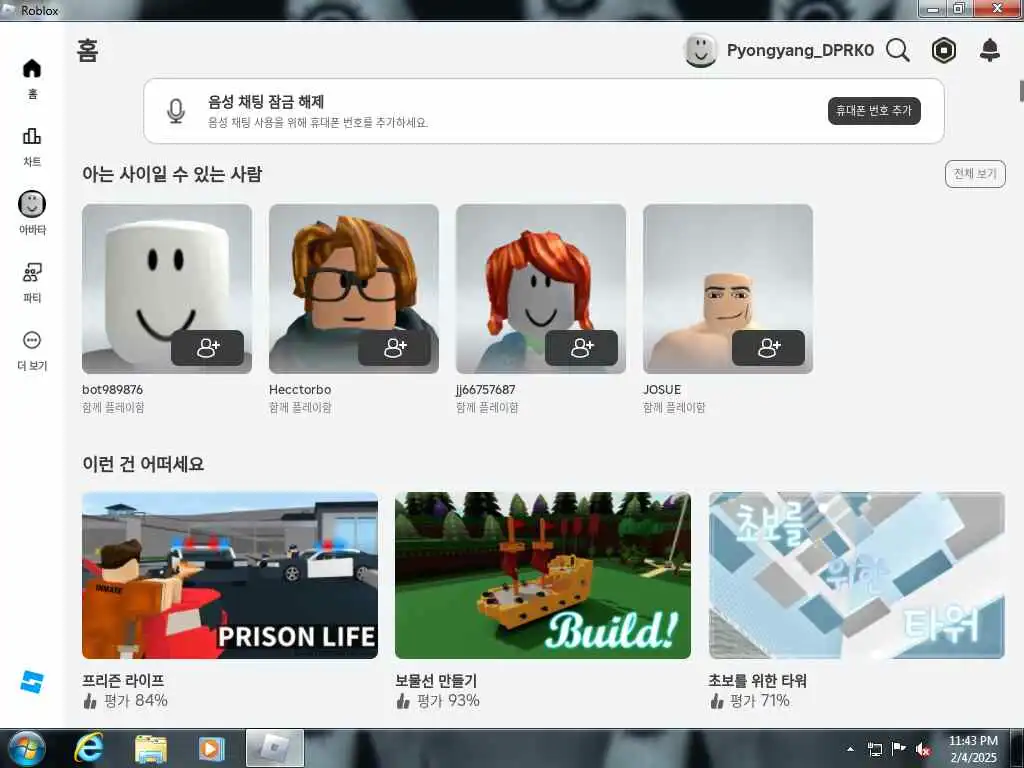1024x768 pixels.
Task: Add jj66757687 as friend
Action: [581, 348]
